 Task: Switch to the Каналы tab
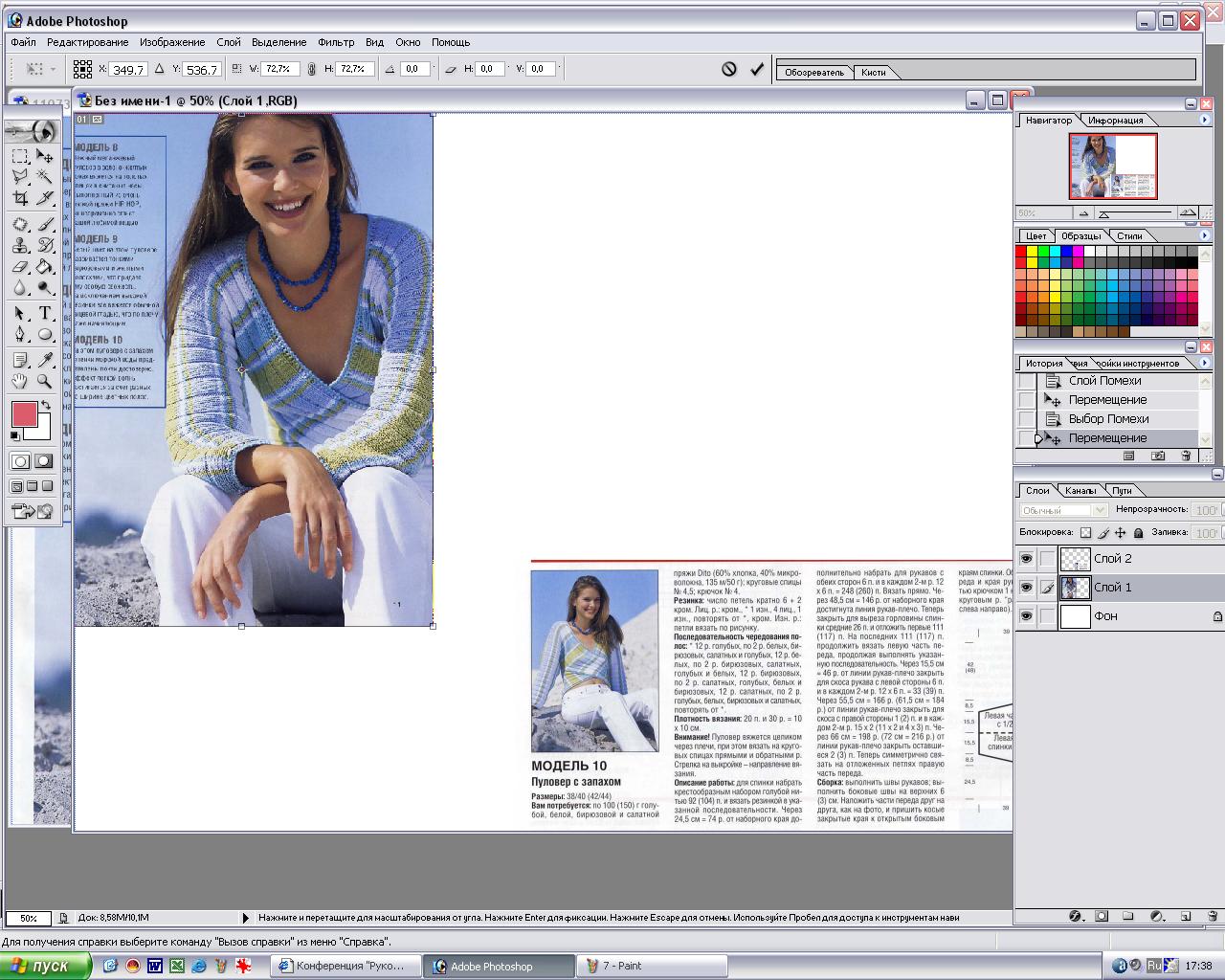(1080, 490)
